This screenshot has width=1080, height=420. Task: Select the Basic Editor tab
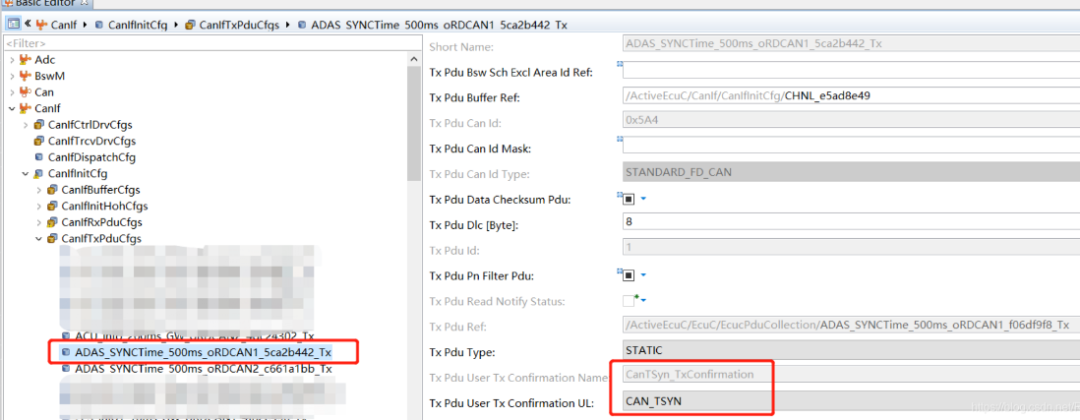pos(47,3)
